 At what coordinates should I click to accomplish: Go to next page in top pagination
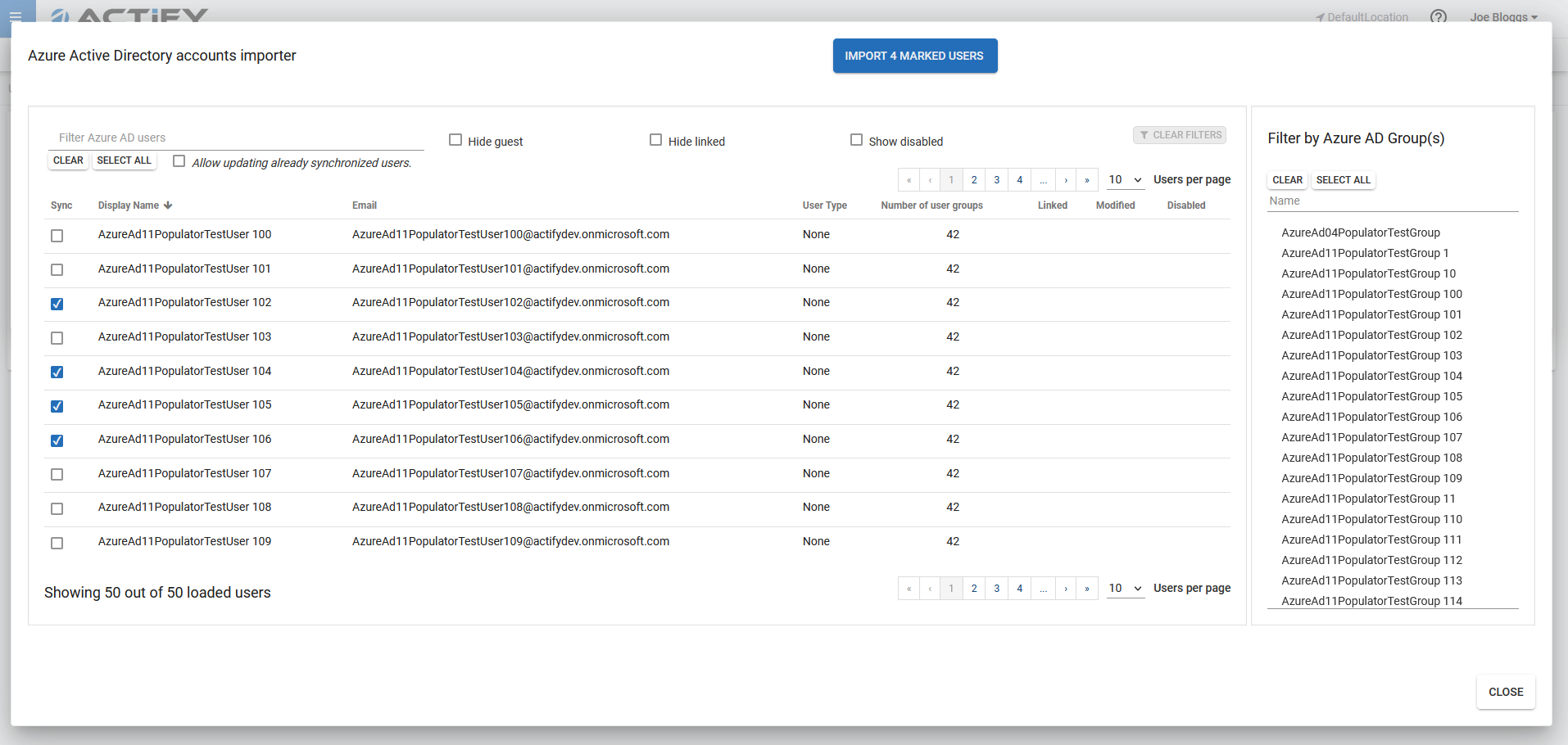[x=1066, y=180]
